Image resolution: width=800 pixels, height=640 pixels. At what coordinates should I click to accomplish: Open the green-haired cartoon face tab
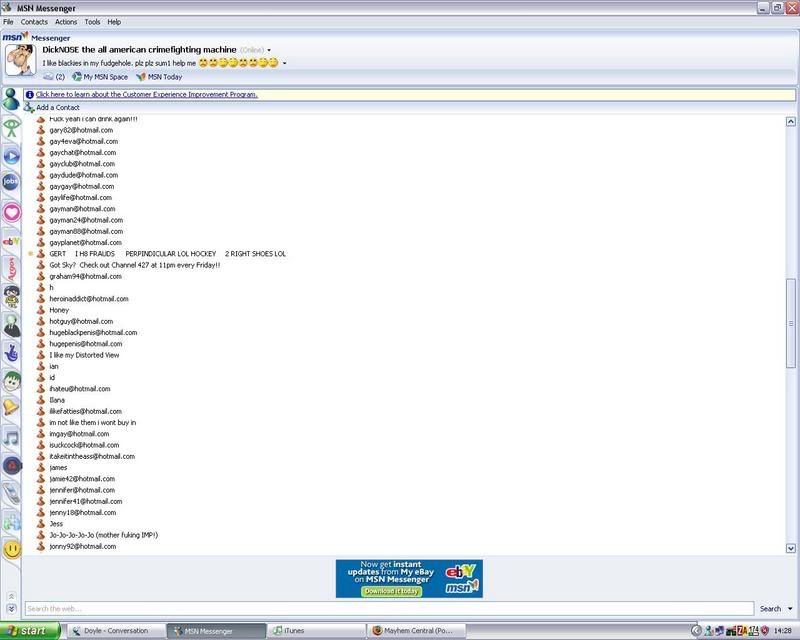pyautogui.click(x=11, y=381)
